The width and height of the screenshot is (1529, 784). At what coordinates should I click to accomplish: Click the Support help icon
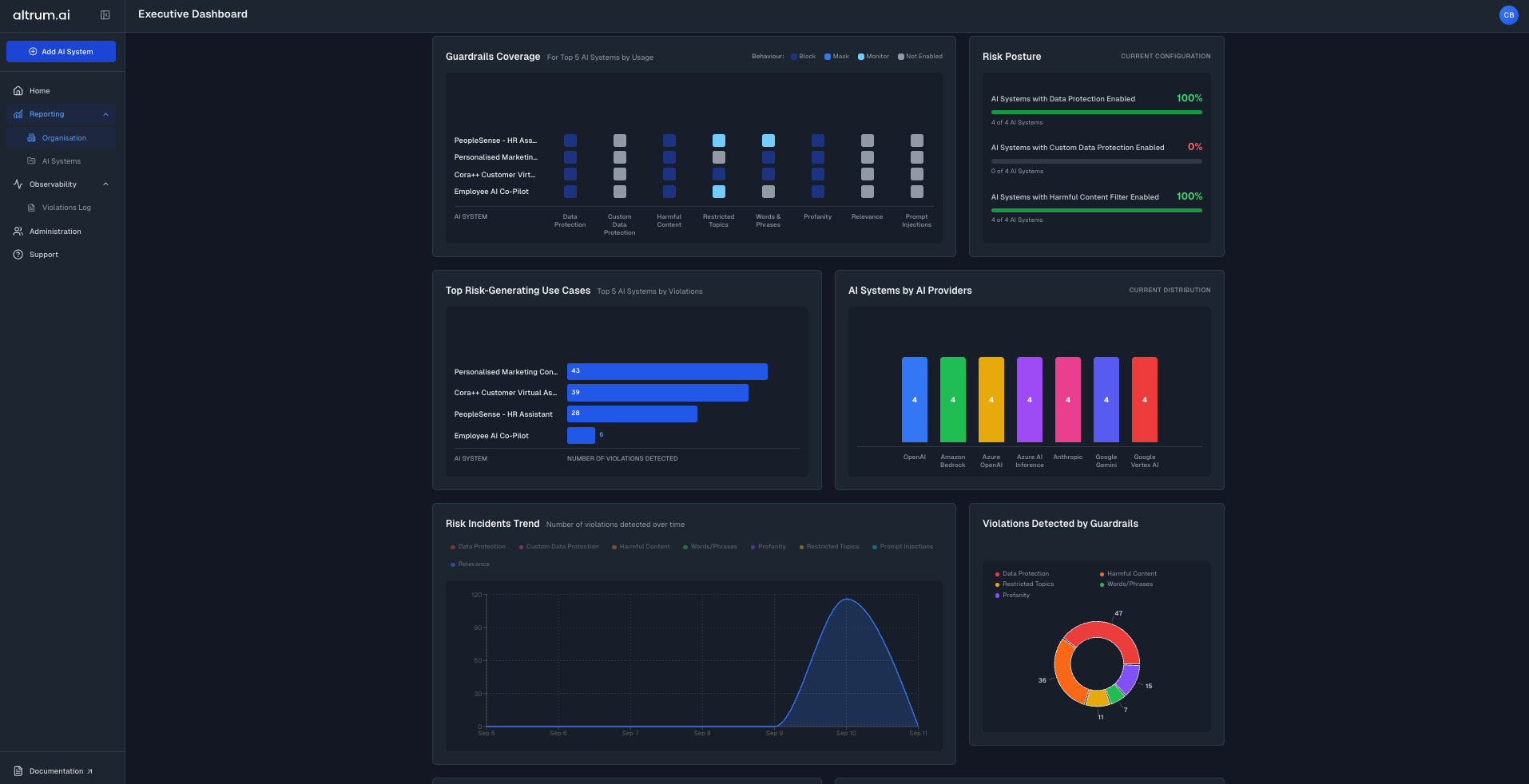pyautogui.click(x=18, y=255)
